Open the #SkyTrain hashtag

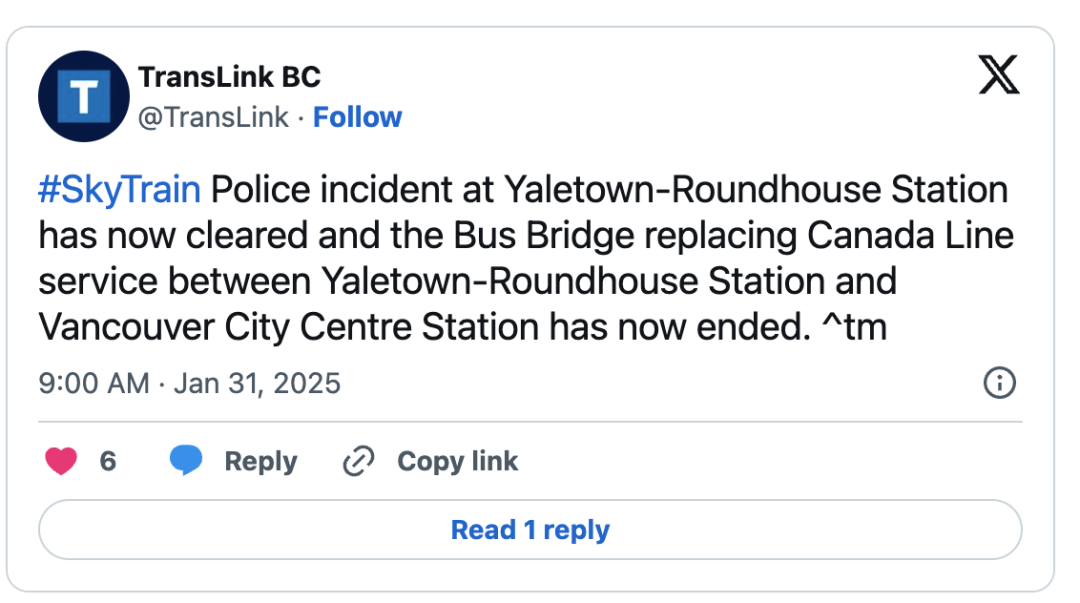[119, 190]
